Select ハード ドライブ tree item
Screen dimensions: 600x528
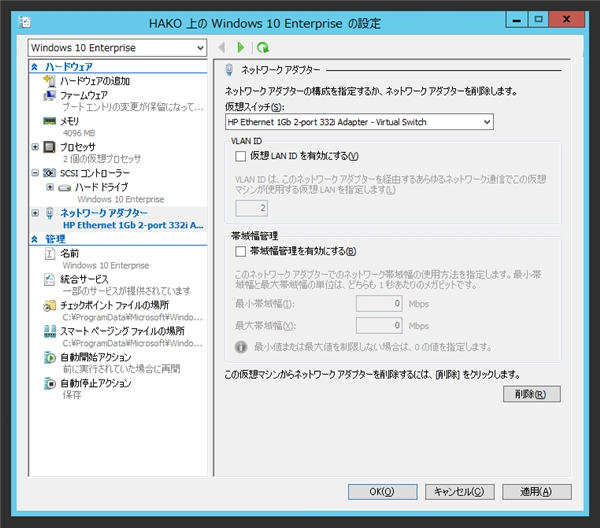pos(101,187)
